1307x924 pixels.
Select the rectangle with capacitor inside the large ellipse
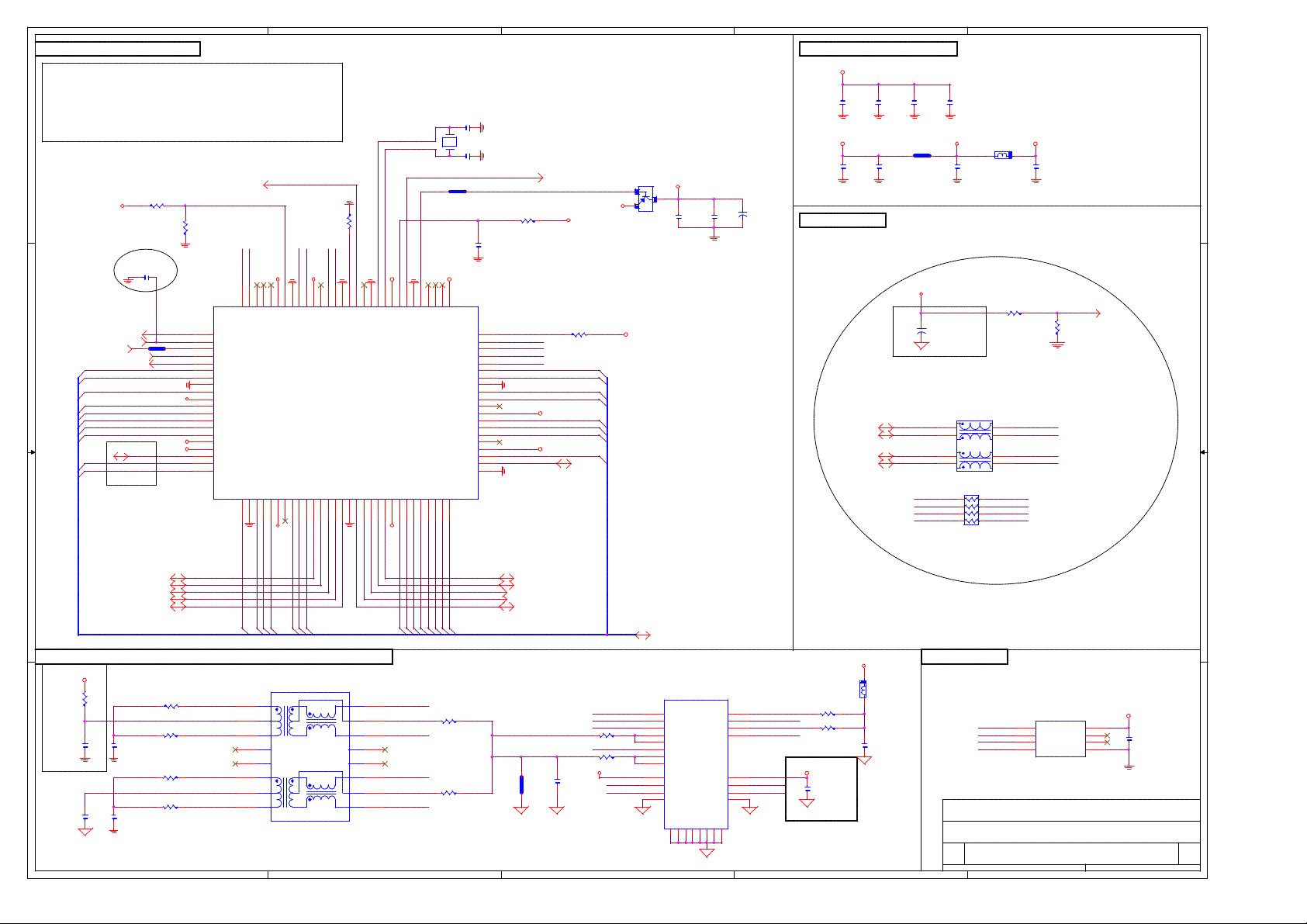[x=939, y=331]
